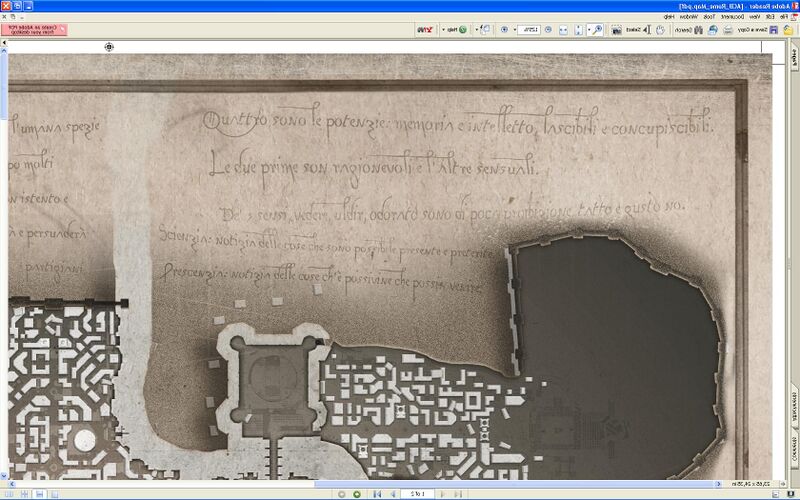The width and height of the screenshot is (800, 500).
Task: Enable Facing pages layout in status bar
Action: (x=9, y=494)
